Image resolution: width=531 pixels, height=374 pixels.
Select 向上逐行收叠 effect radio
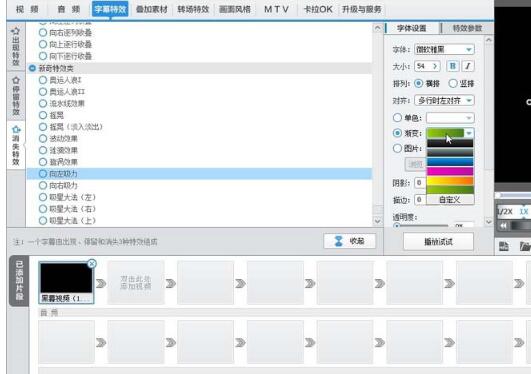(43, 44)
